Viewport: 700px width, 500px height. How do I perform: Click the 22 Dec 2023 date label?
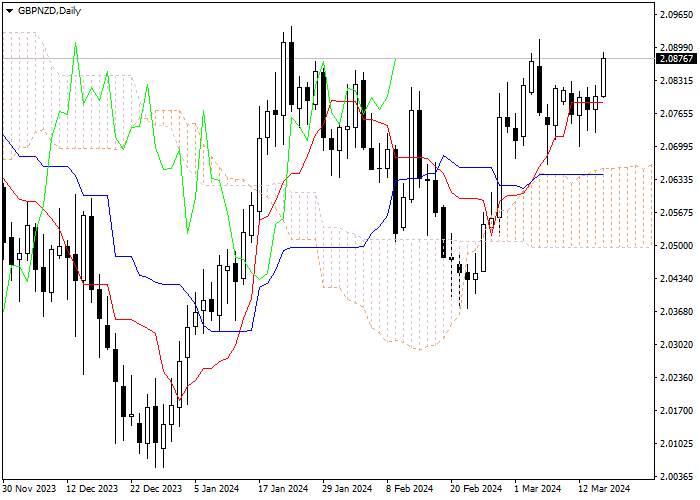click(156, 488)
